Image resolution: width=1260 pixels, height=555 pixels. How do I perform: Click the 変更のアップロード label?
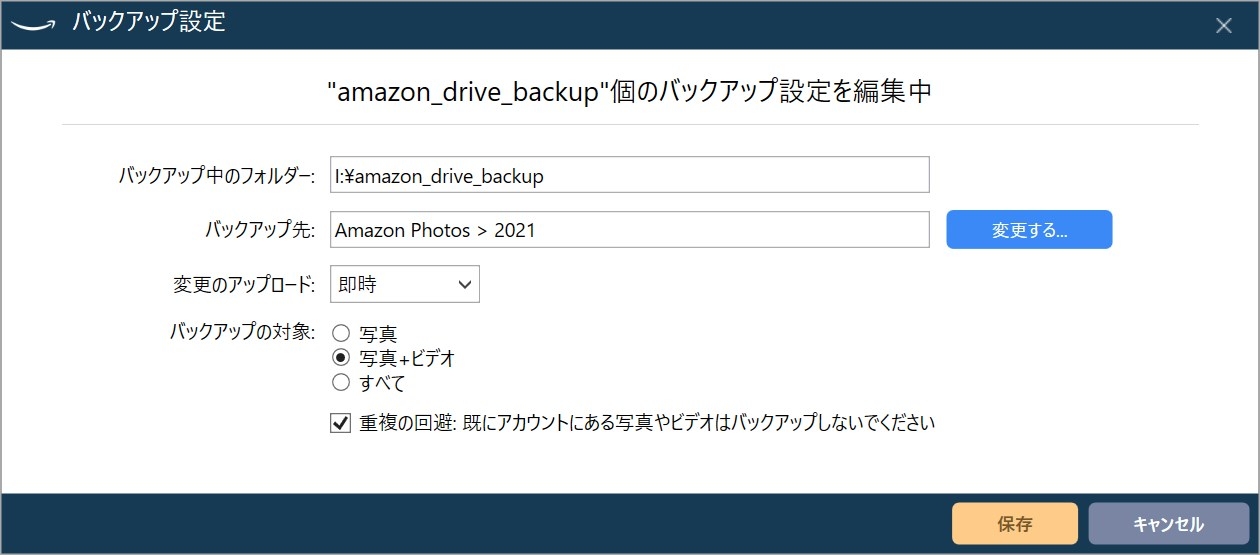click(244, 284)
